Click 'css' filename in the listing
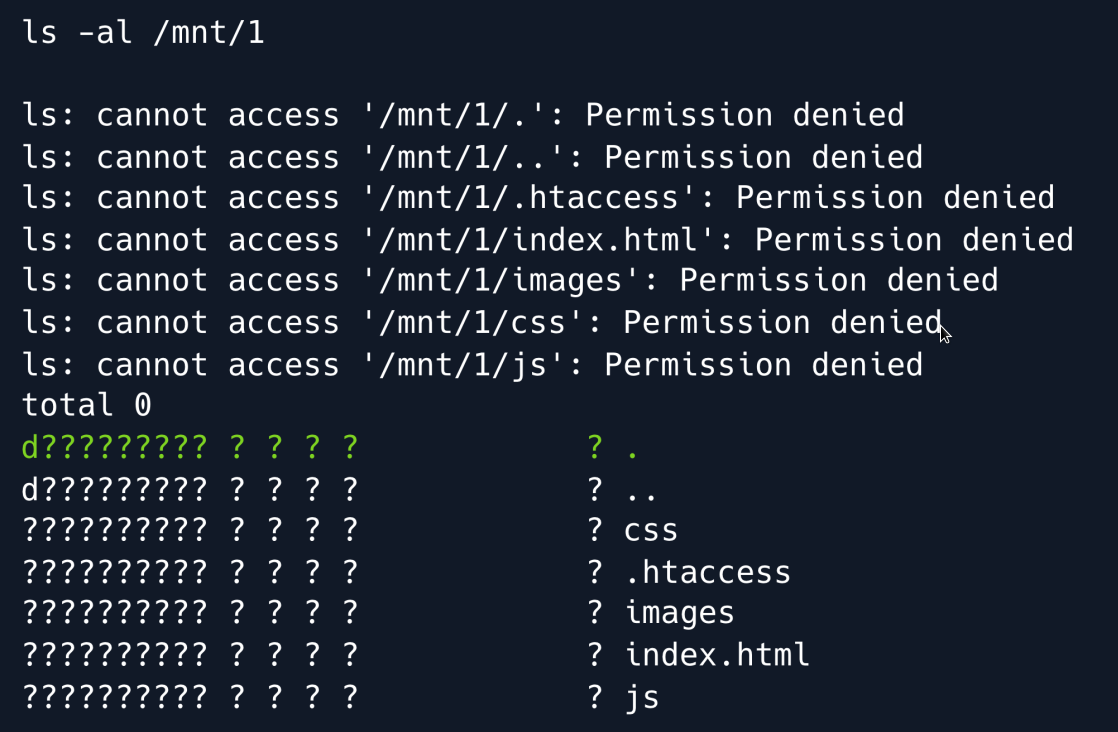The width and height of the screenshot is (1118, 732). click(651, 530)
